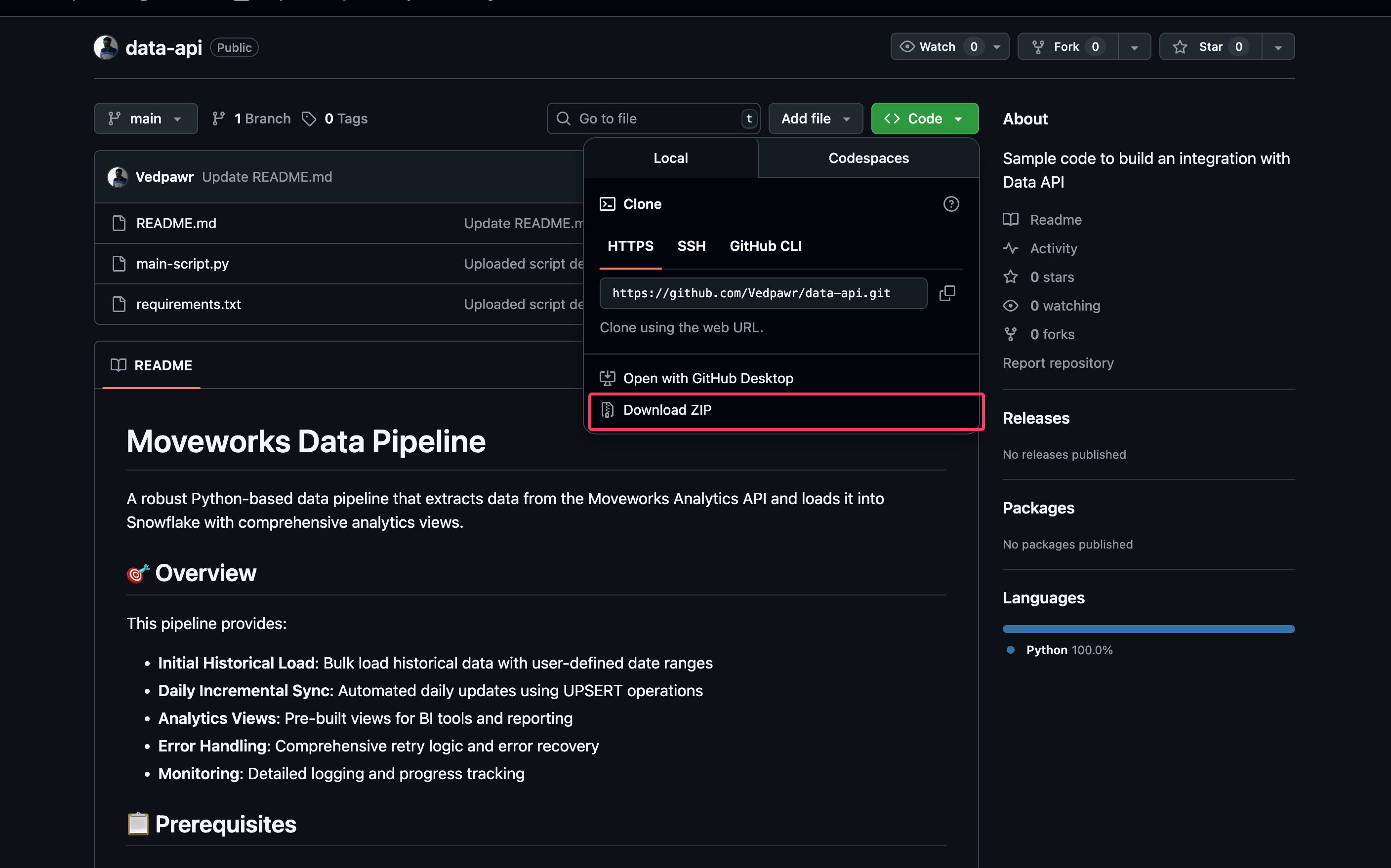The width and height of the screenshot is (1391, 868).
Task: Click the zip file icon
Action: tap(608, 410)
